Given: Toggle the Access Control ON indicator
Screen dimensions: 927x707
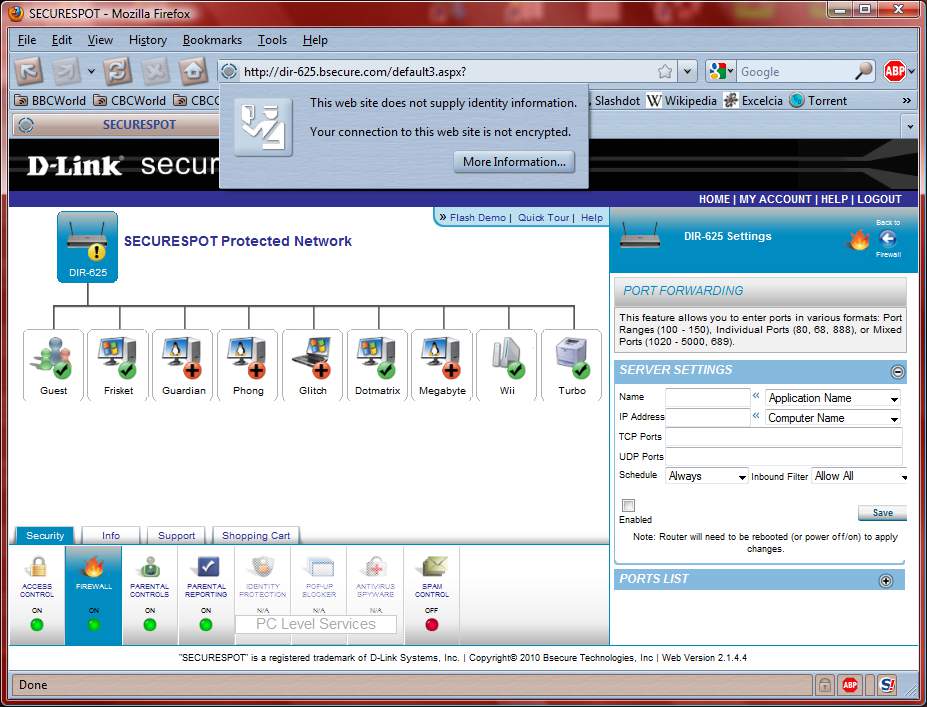Looking at the screenshot, I should click(x=37, y=624).
